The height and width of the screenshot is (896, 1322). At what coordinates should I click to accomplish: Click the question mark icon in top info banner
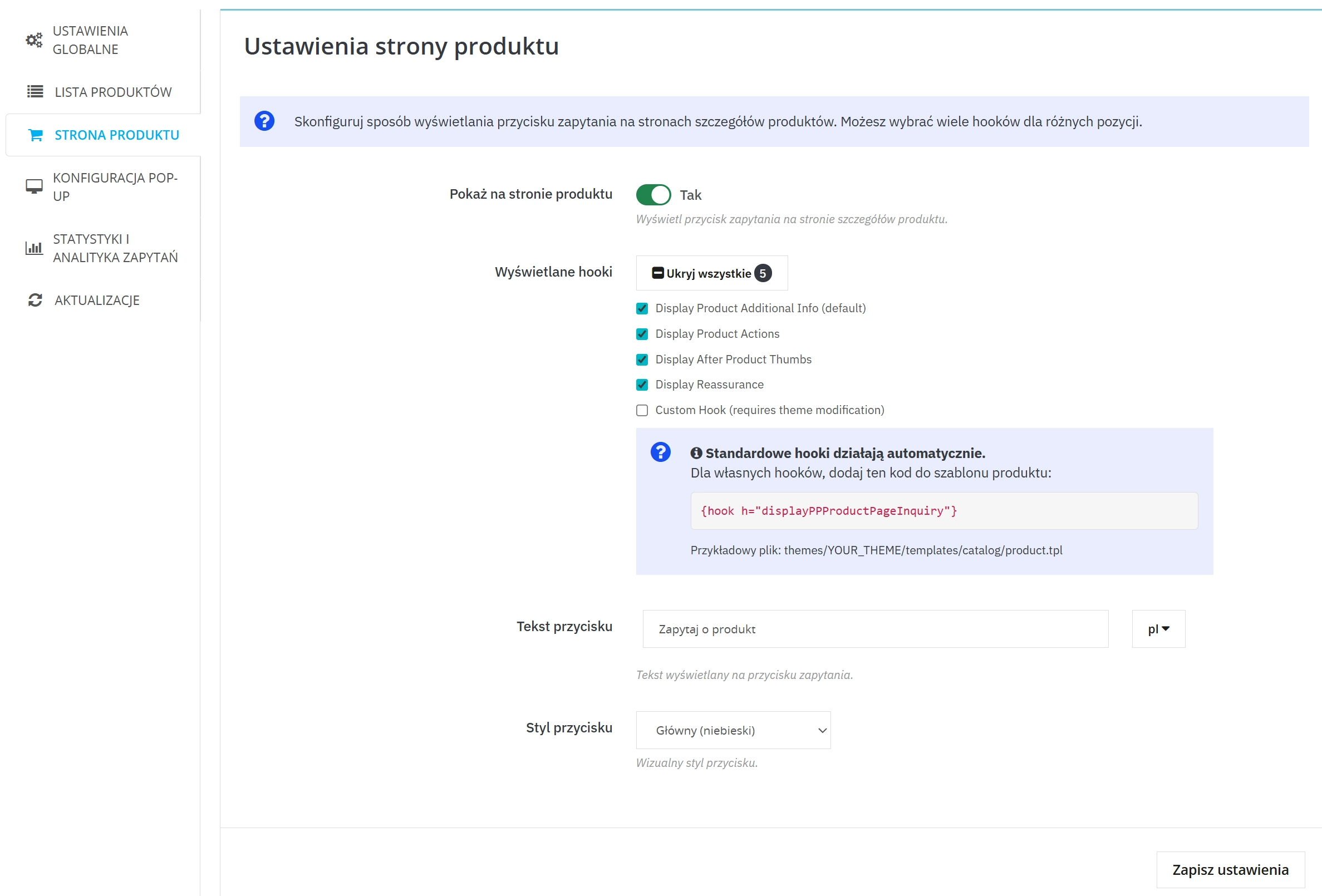tap(264, 121)
